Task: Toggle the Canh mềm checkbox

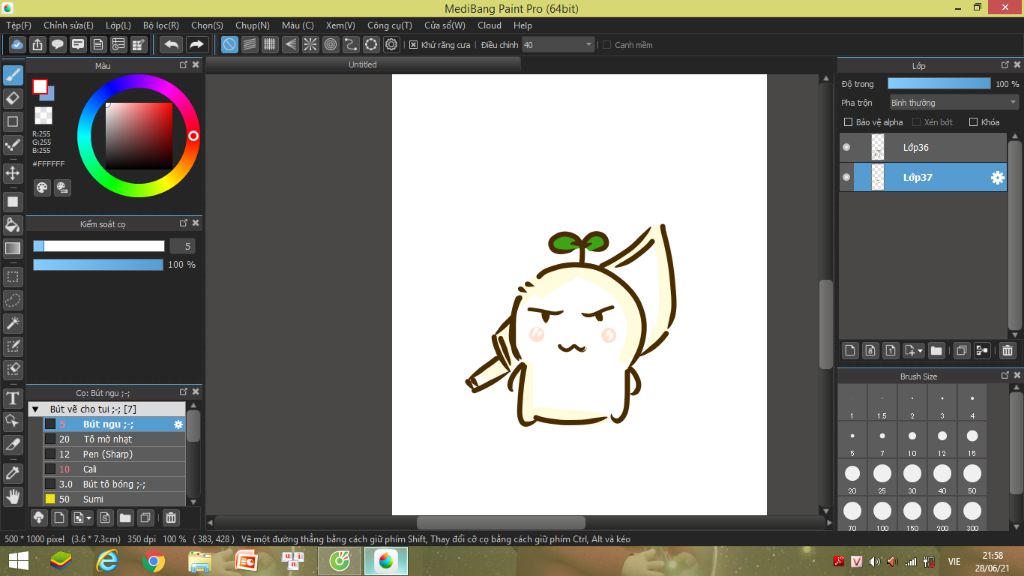Action: pos(607,45)
